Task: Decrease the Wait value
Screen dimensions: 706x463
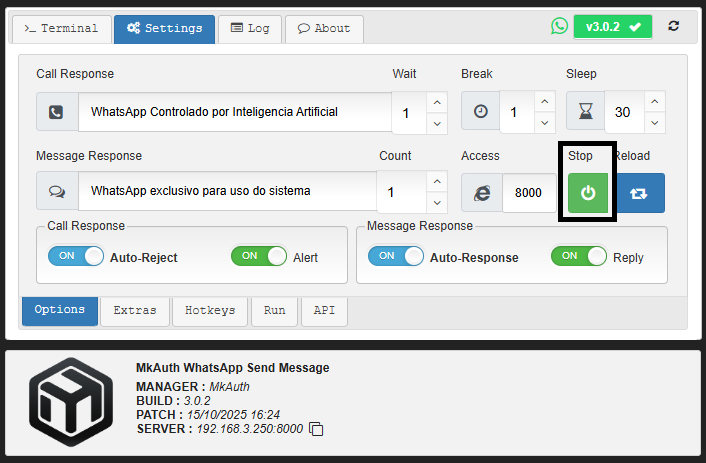Action: (437, 124)
